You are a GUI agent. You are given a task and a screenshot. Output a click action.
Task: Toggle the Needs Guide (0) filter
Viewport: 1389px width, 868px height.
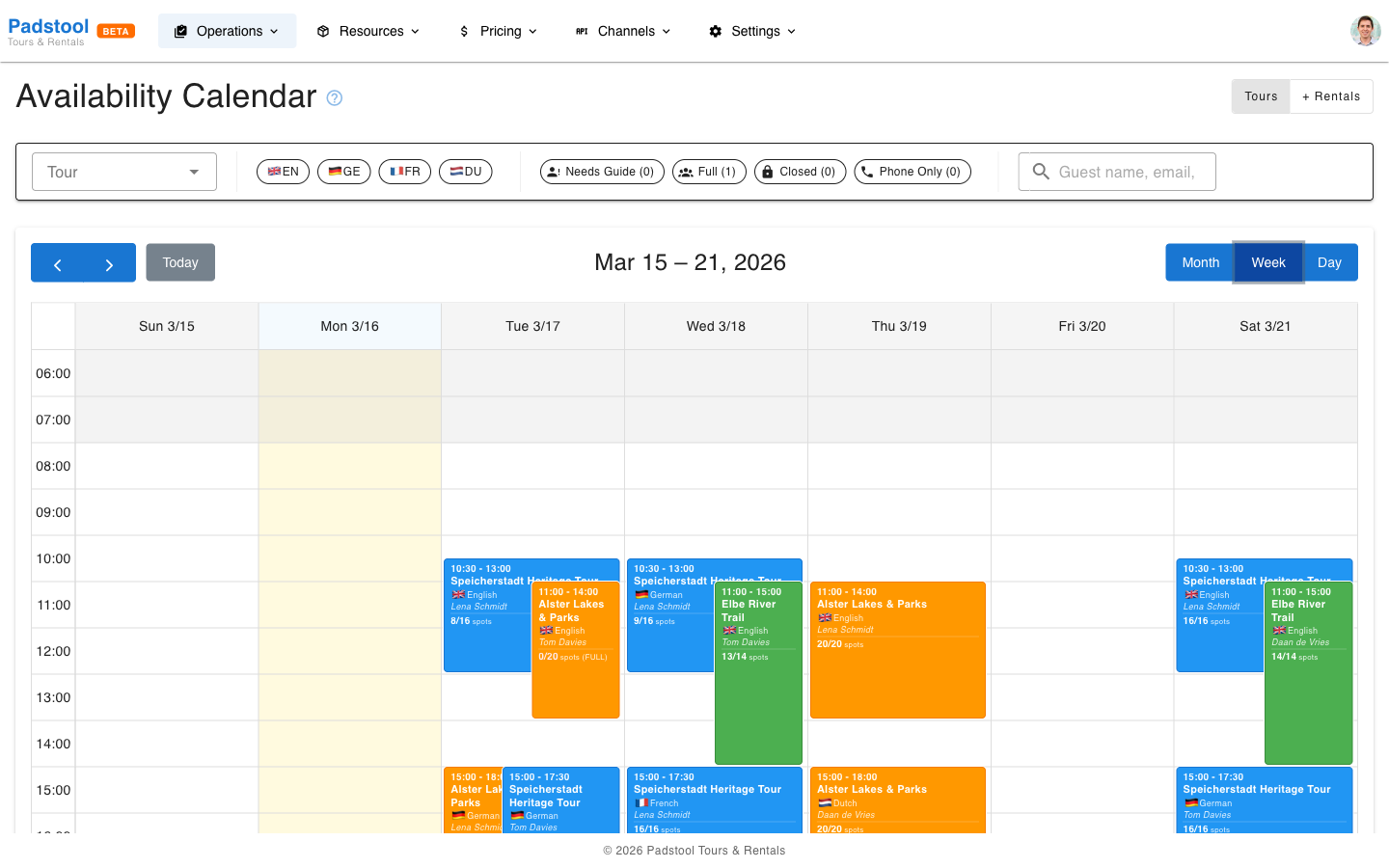(x=602, y=172)
